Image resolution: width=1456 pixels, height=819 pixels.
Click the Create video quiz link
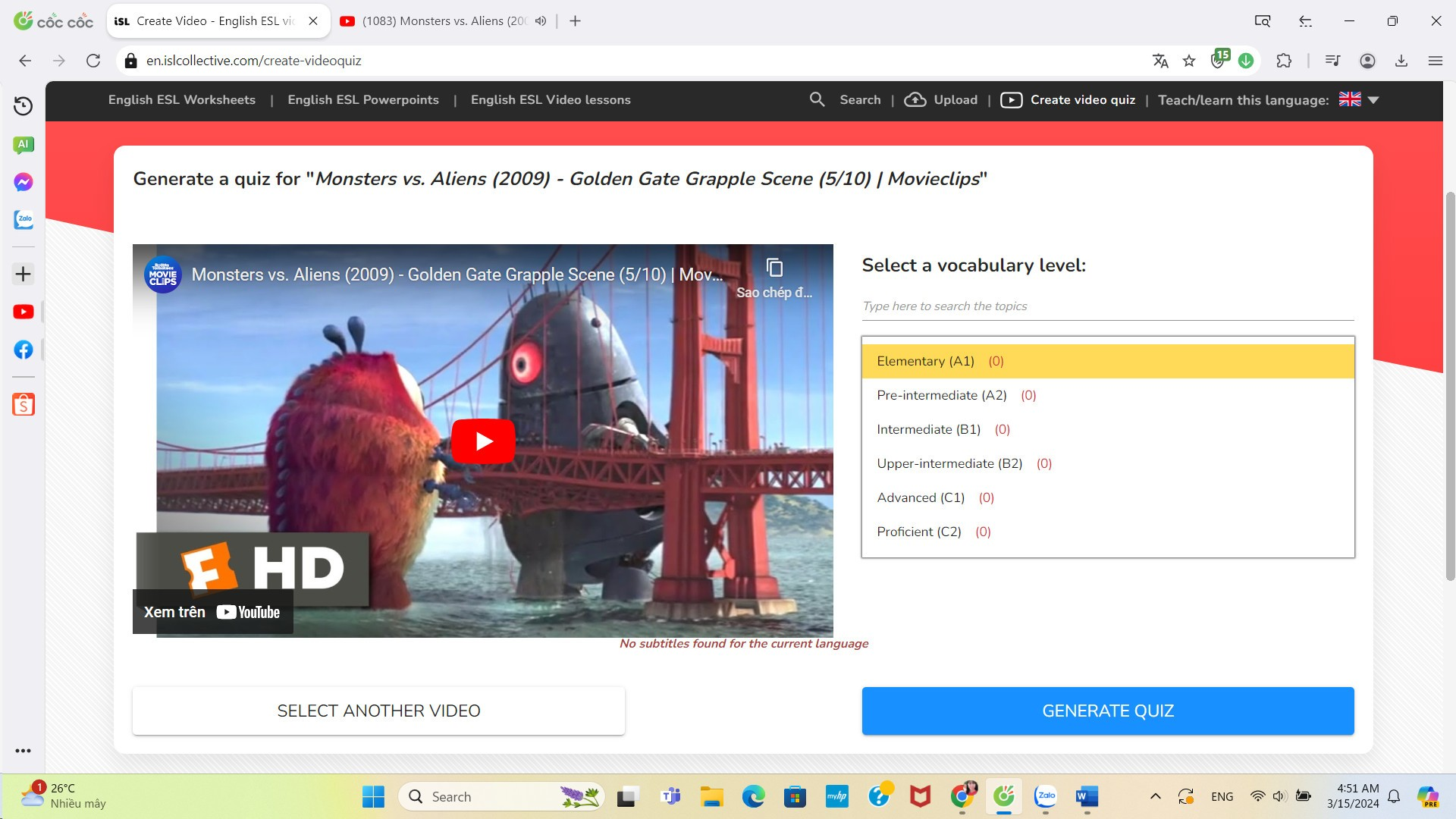pos(1083,100)
